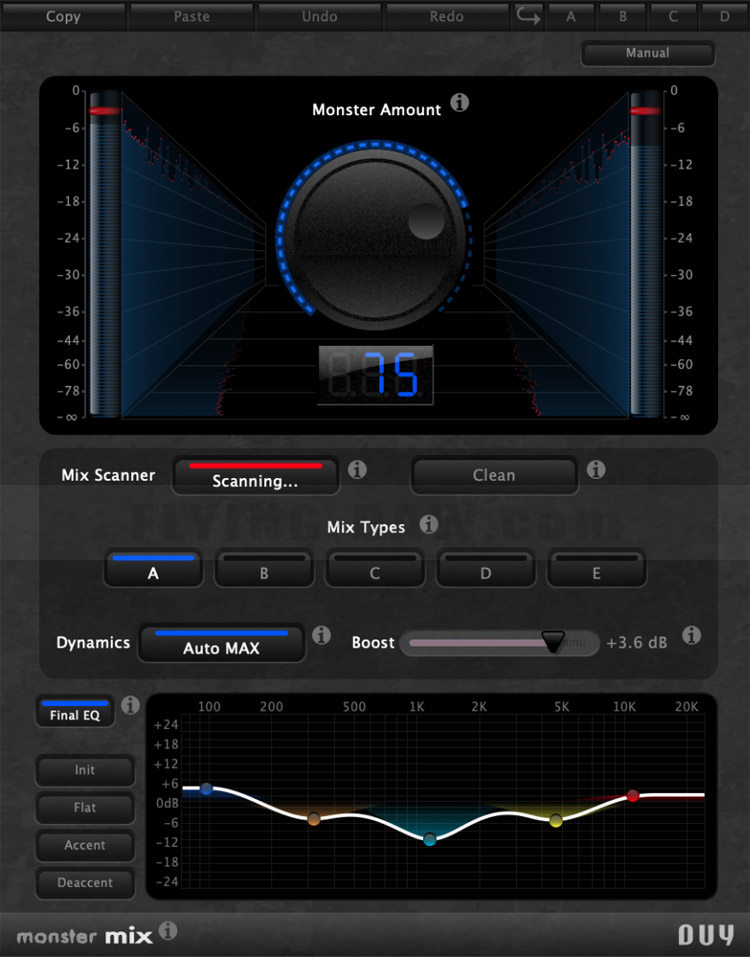Screen dimensions: 750x957
Task: Click the Monster Amount knob
Action: 375,238
